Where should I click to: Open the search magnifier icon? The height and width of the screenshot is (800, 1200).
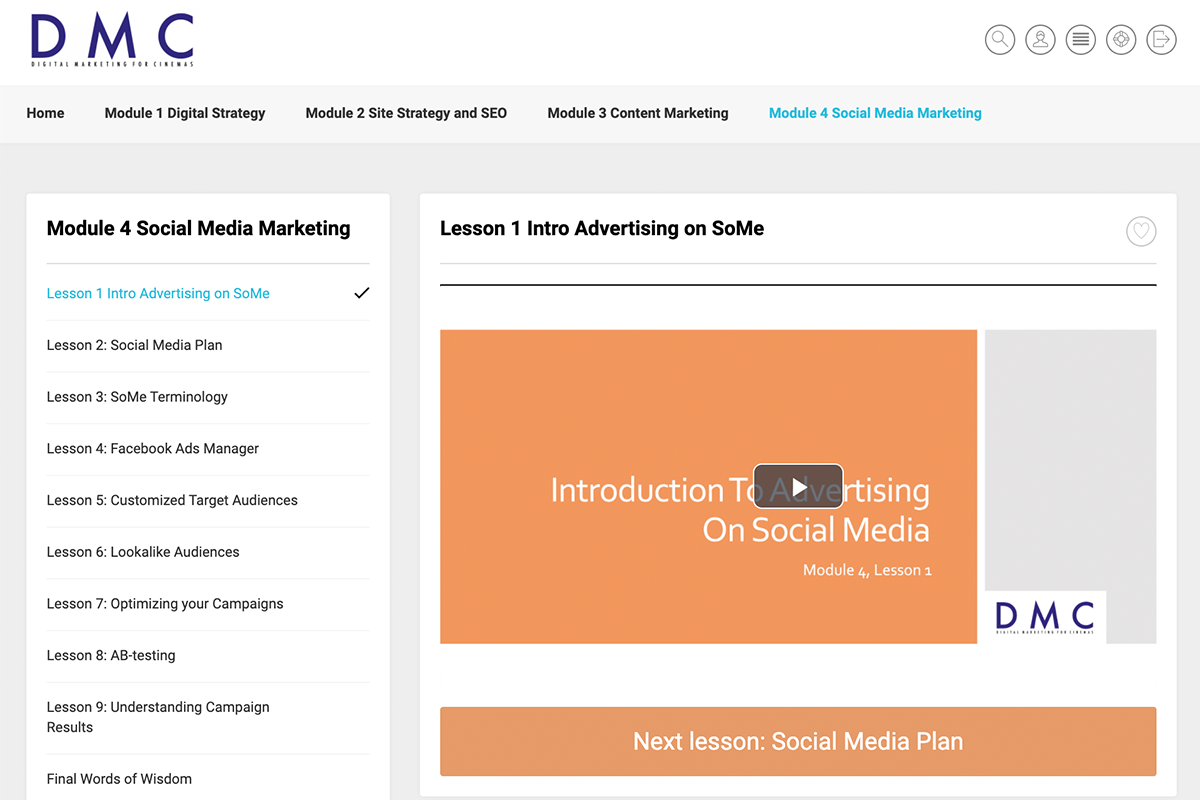pyautogui.click(x=1000, y=40)
